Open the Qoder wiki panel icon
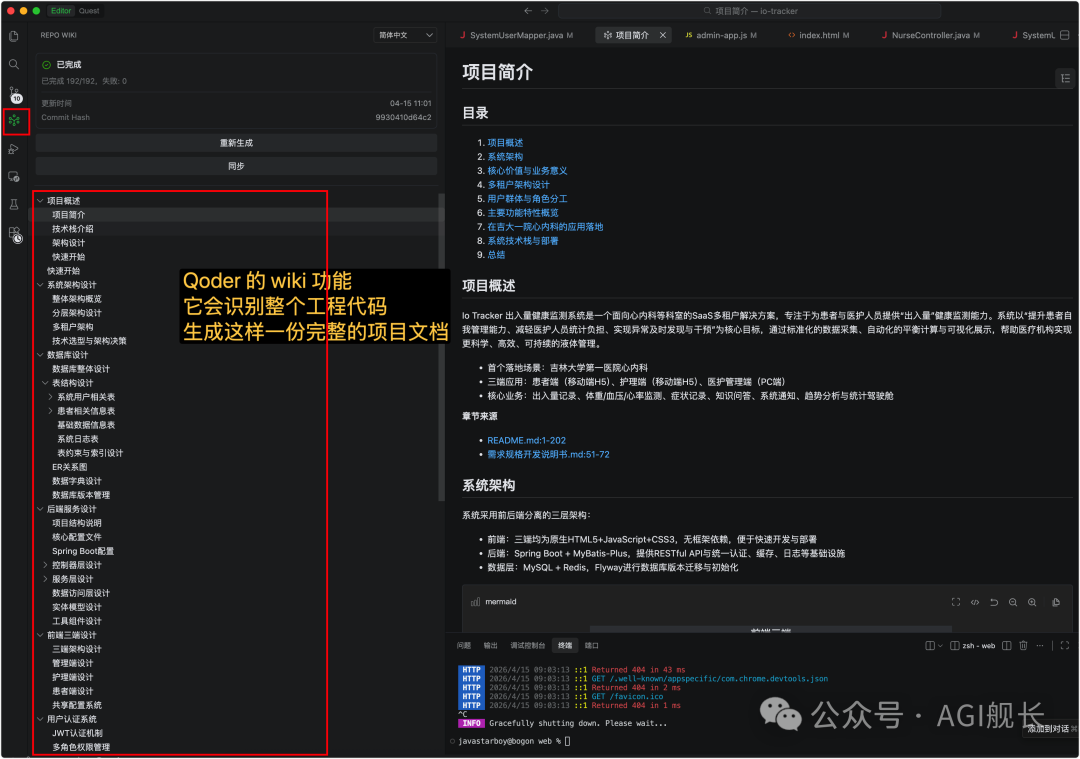The image size is (1080, 759). (15, 121)
